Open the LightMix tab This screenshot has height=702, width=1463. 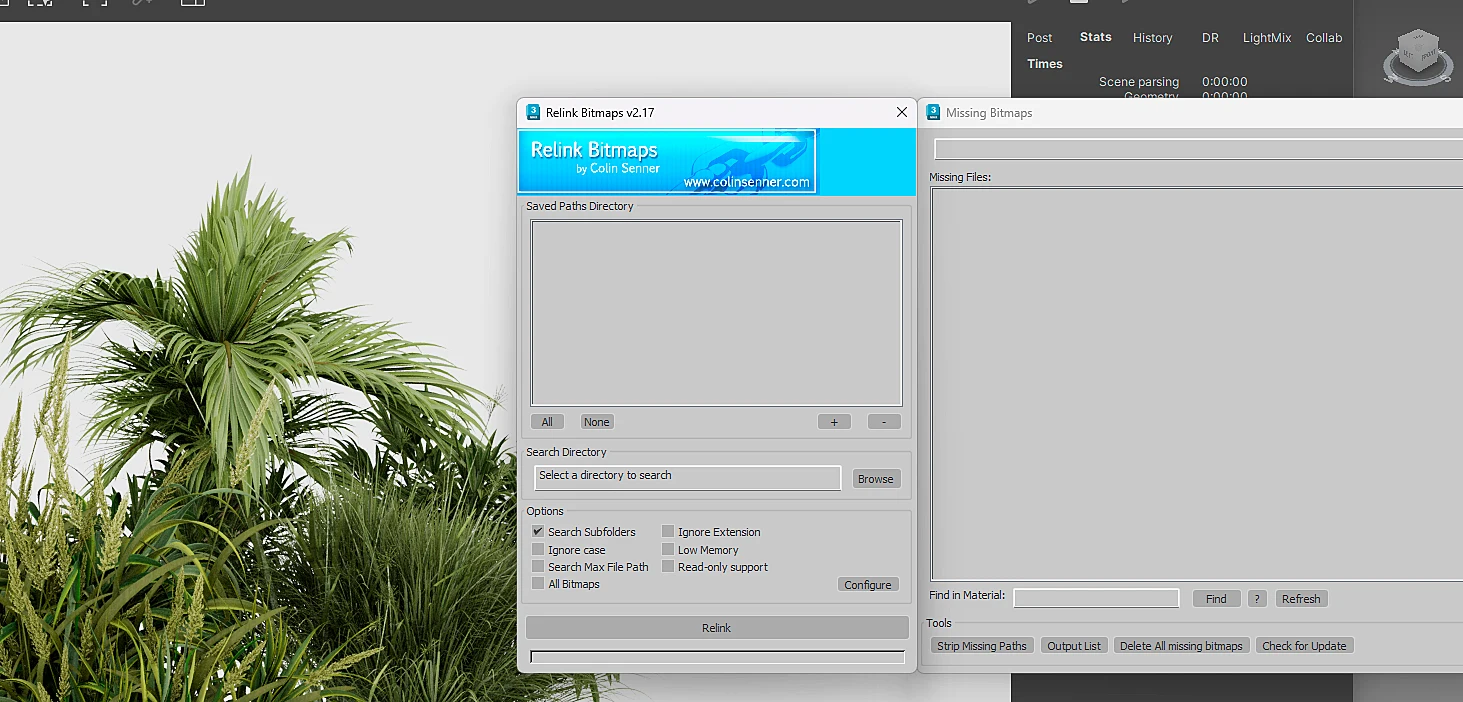pos(1267,38)
